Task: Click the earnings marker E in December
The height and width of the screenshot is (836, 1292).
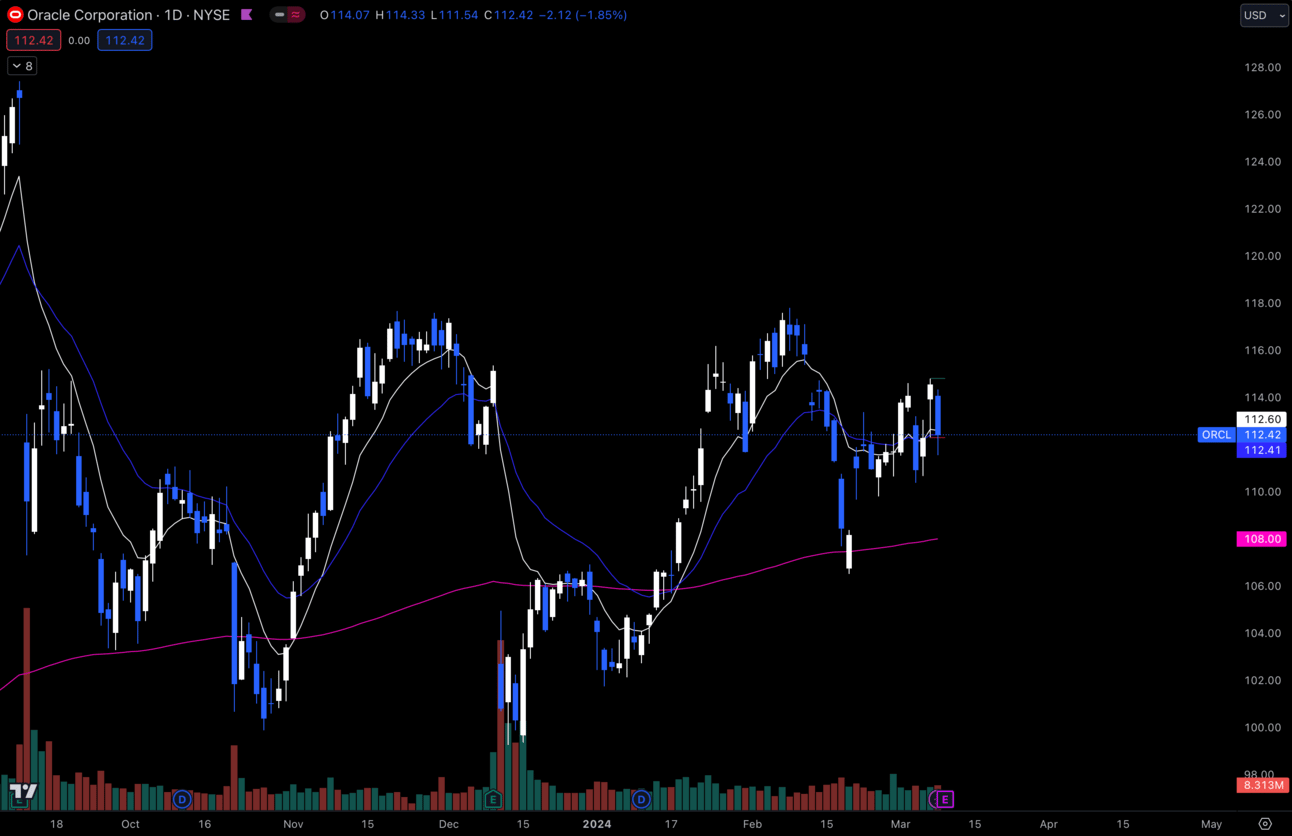Action: click(x=492, y=799)
